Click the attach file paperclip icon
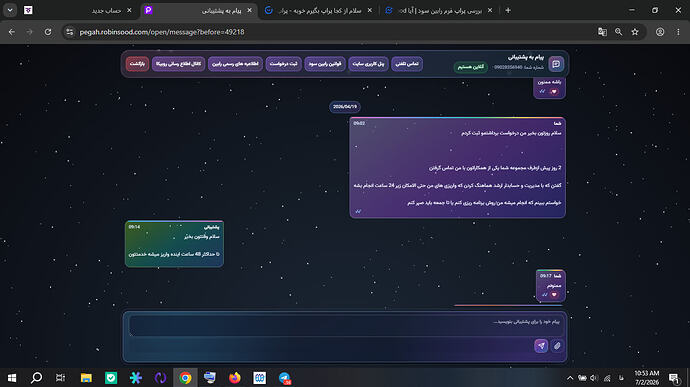The width and height of the screenshot is (690, 387). [557, 346]
